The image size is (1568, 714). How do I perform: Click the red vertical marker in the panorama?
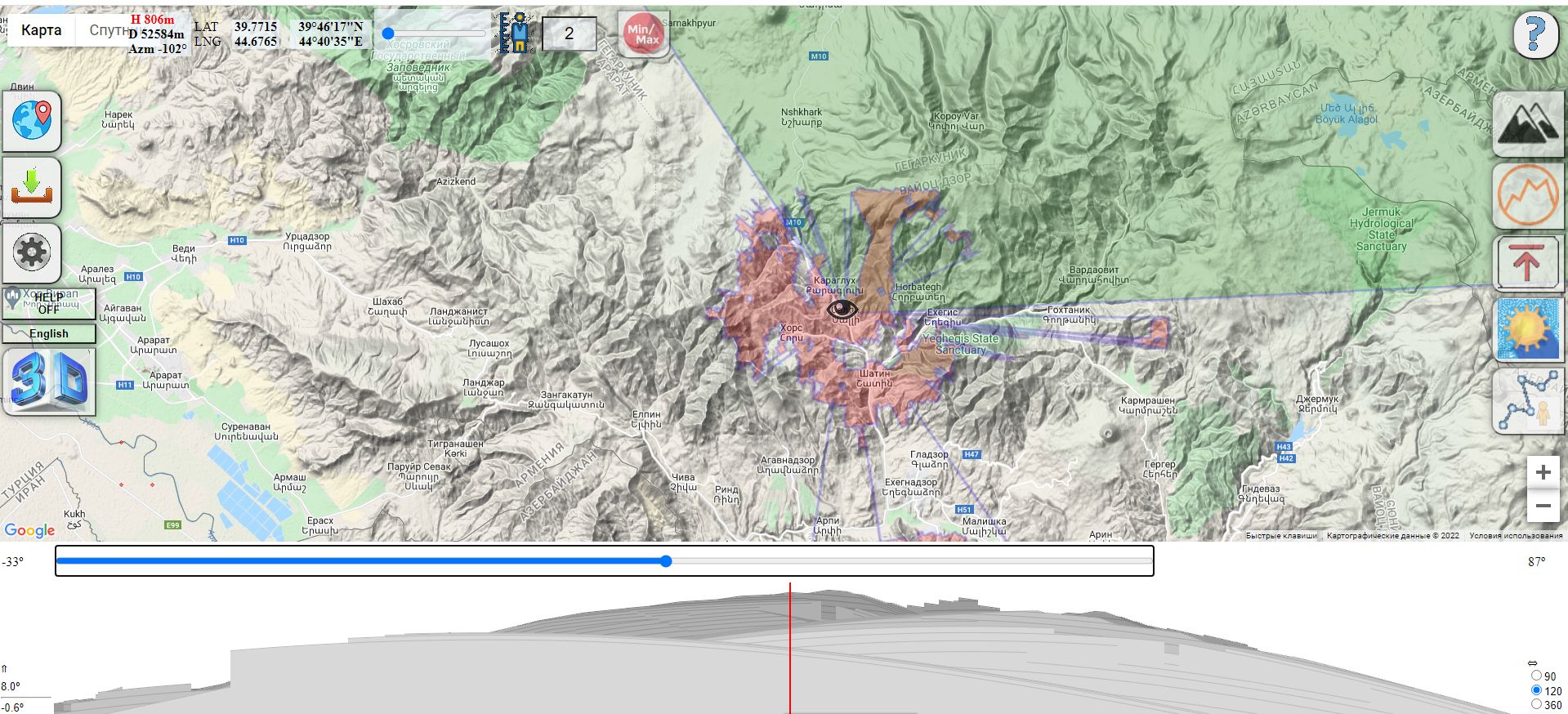pyautogui.click(x=790, y=649)
